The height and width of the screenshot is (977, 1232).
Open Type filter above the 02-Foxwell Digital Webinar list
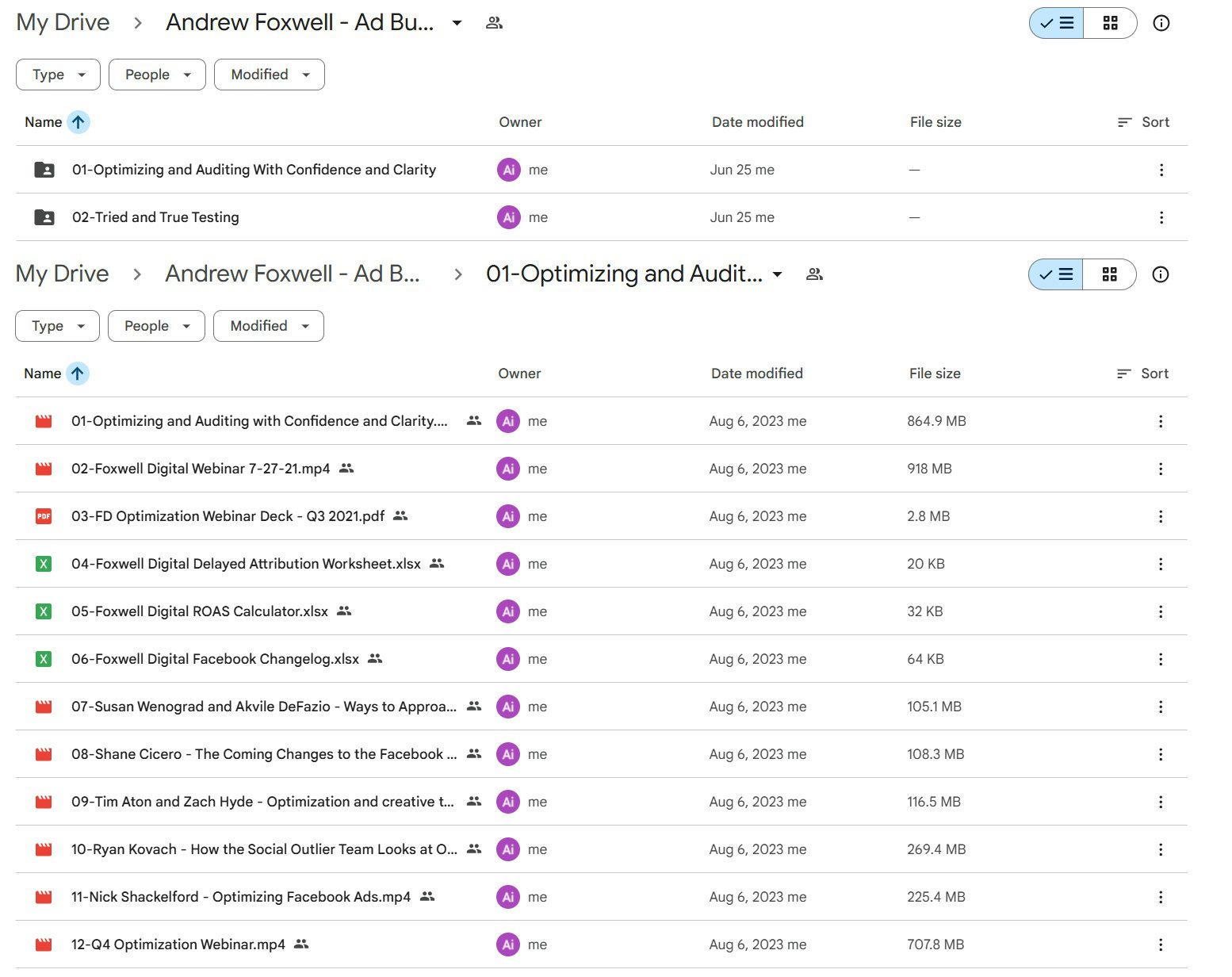(57, 326)
